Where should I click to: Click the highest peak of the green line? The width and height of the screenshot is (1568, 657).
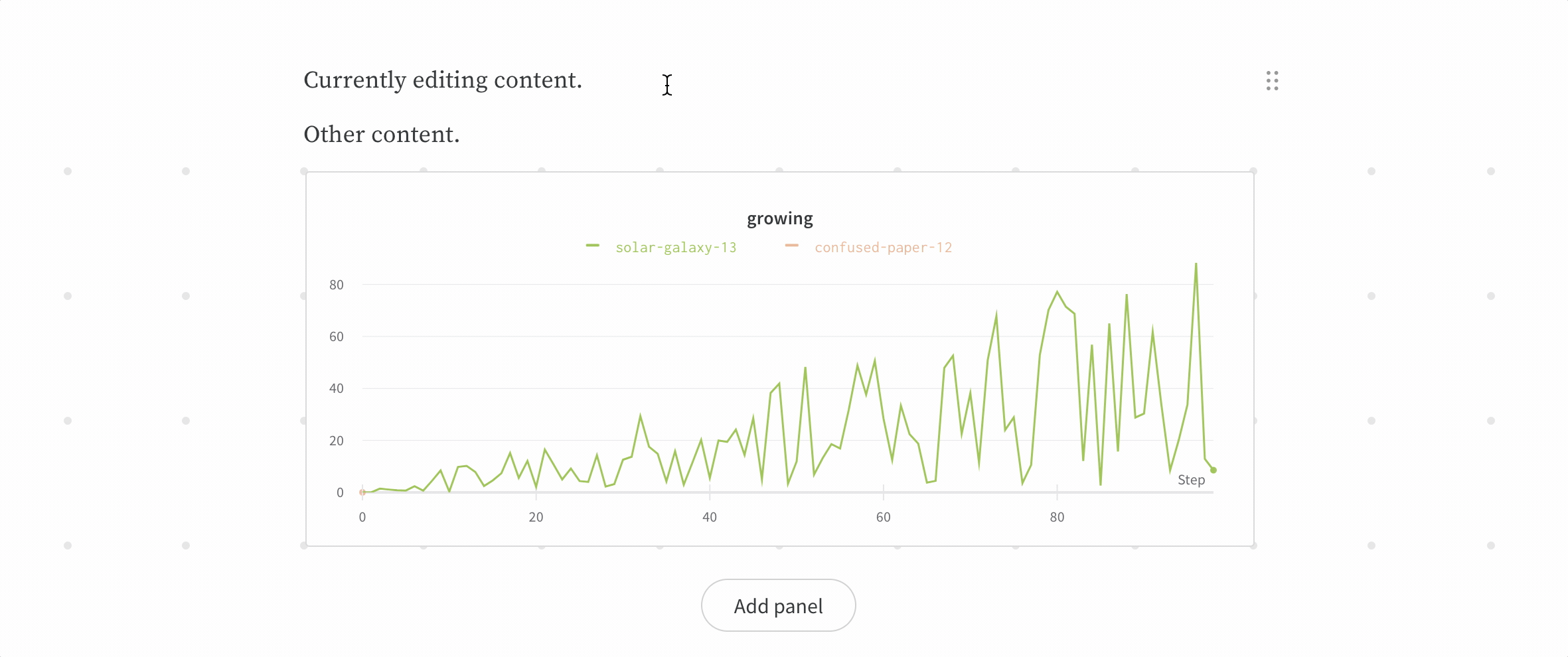(1196, 264)
